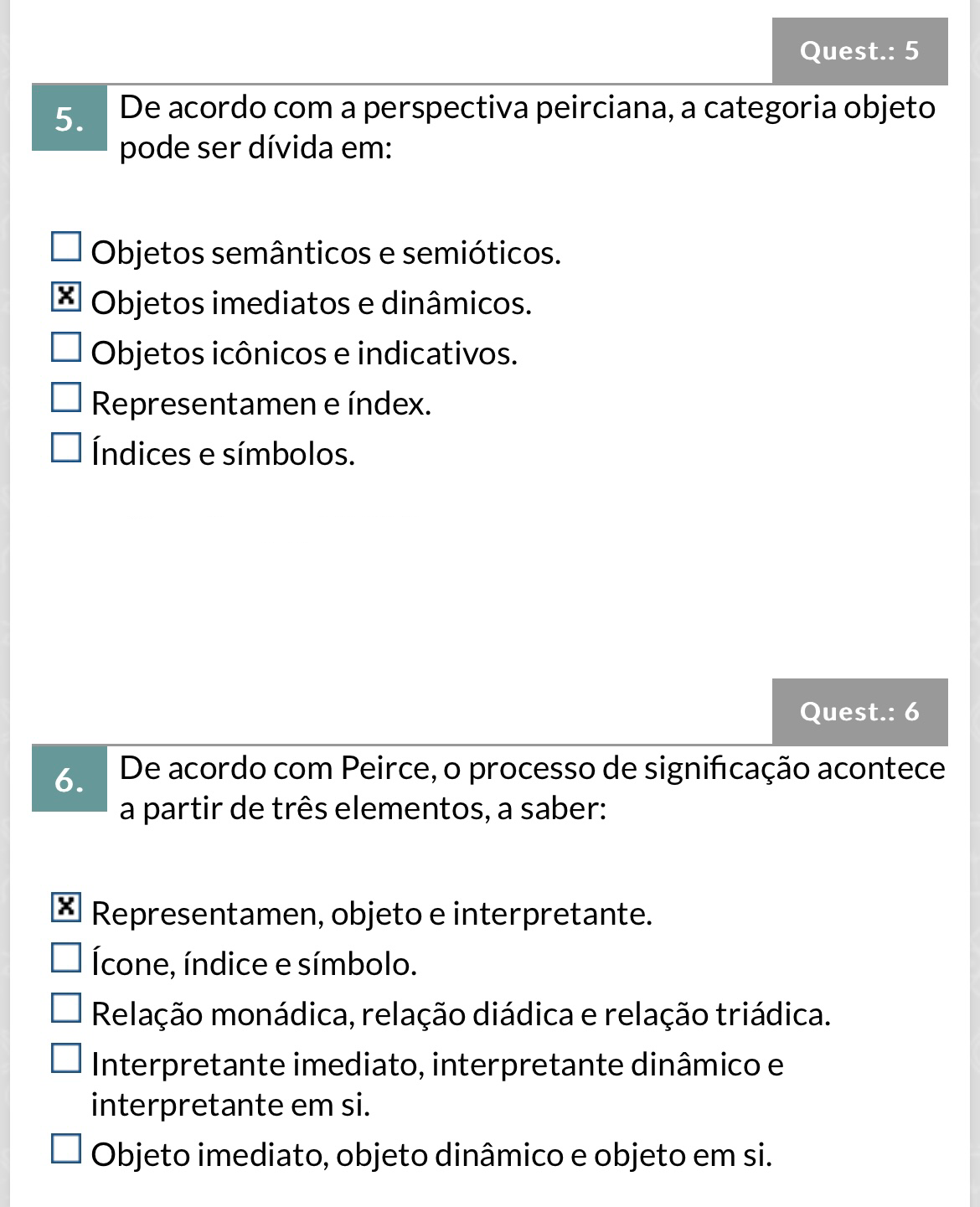Select the "Interpretante imediato, interpretante dinâmico" checkbox

[x=66, y=1059]
